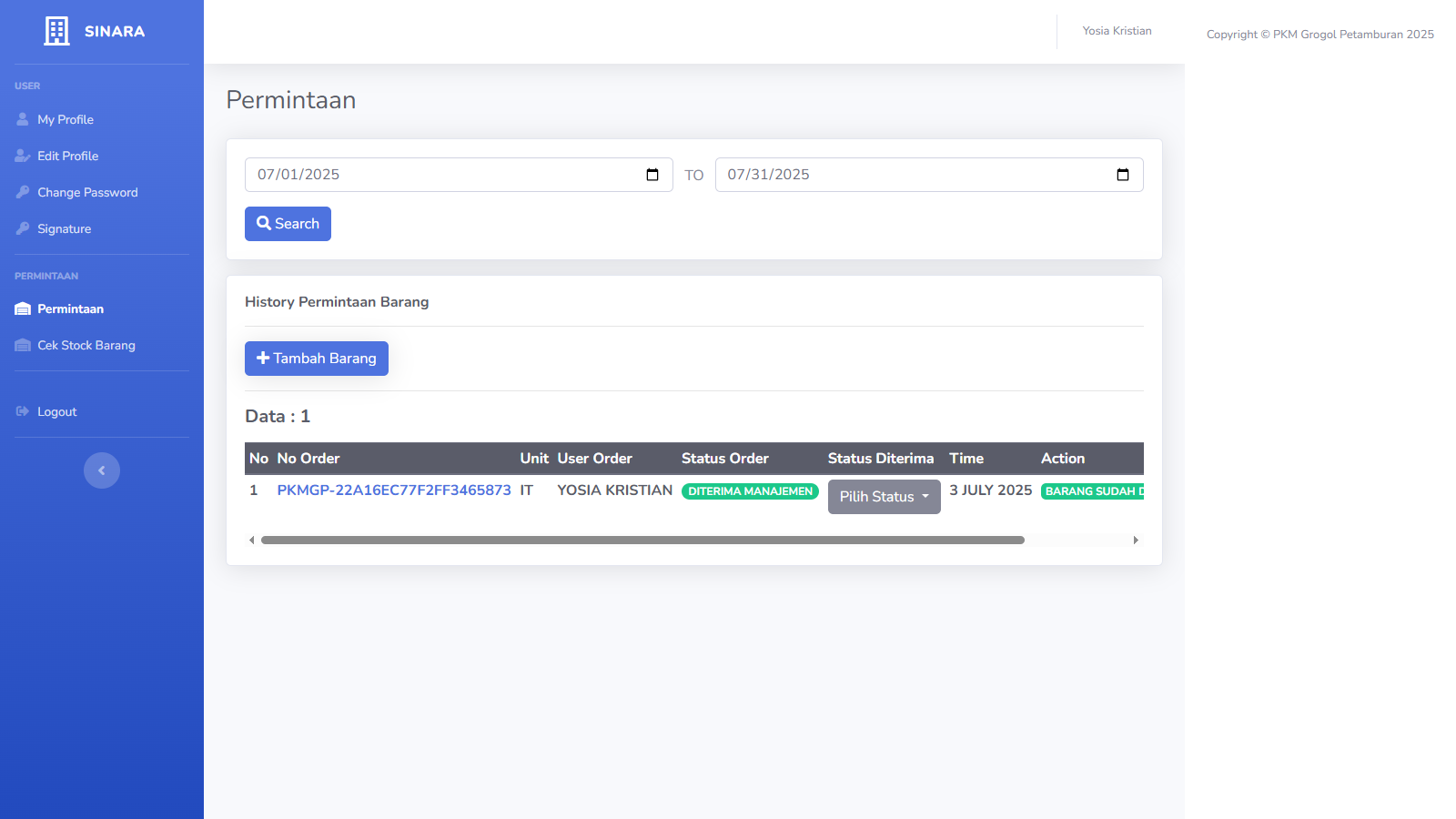Screen dimensions: 1456x819
Task: Open calendar picker on end date field
Action: tap(1123, 175)
